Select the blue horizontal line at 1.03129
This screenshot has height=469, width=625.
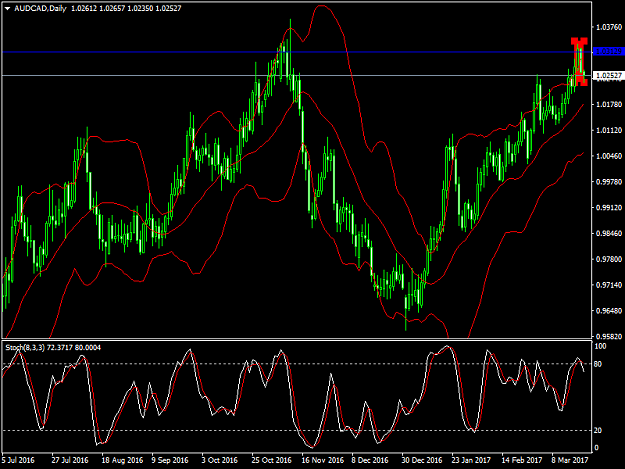click(297, 52)
